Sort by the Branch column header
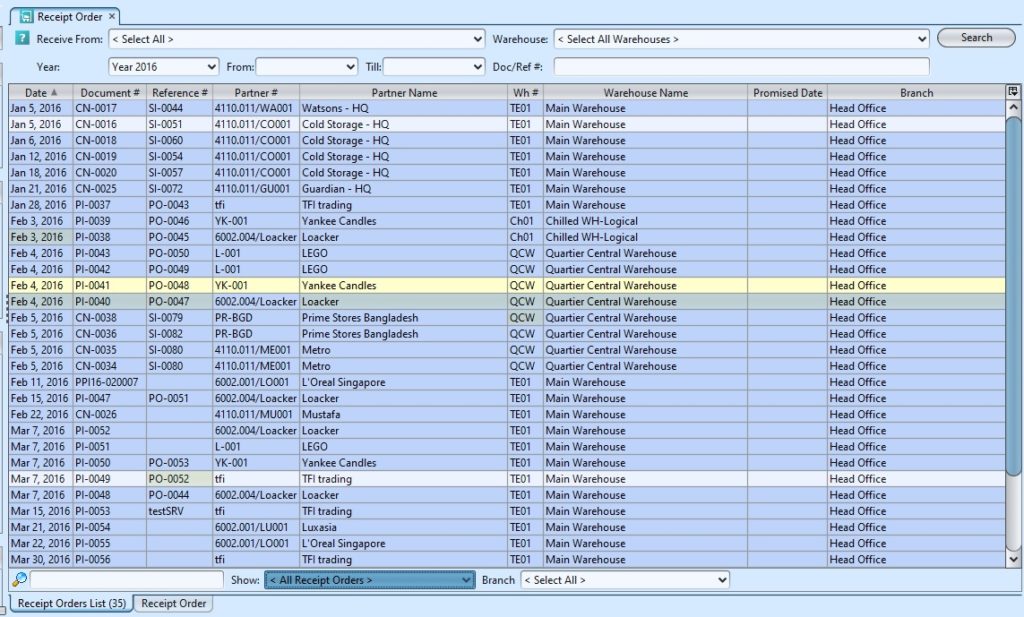 pos(916,93)
